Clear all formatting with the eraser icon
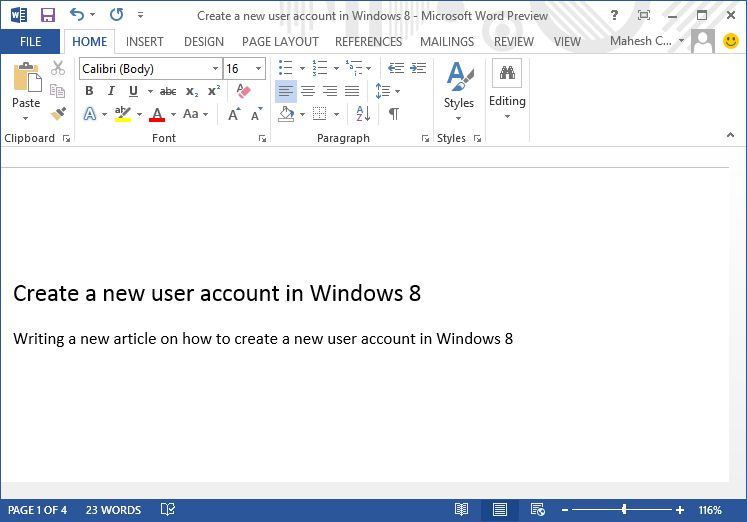This screenshot has width=747, height=522. (243, 91)
